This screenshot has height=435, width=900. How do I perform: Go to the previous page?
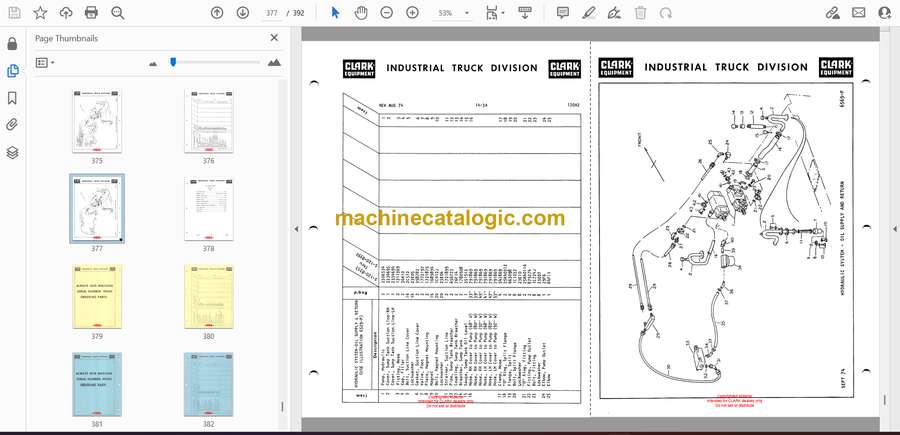tap(217, 13)
